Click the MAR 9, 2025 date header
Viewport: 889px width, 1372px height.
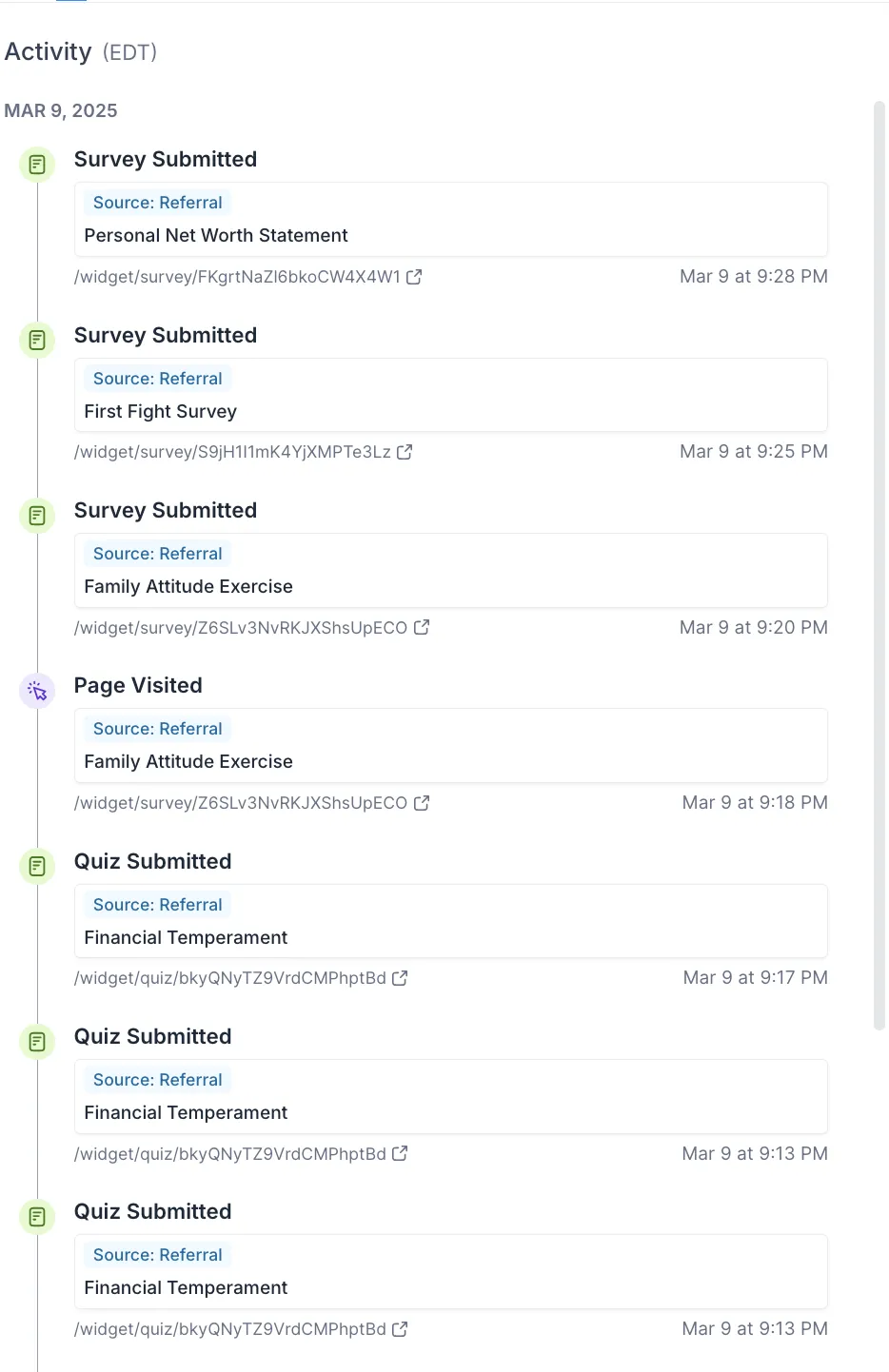(61, 110)
